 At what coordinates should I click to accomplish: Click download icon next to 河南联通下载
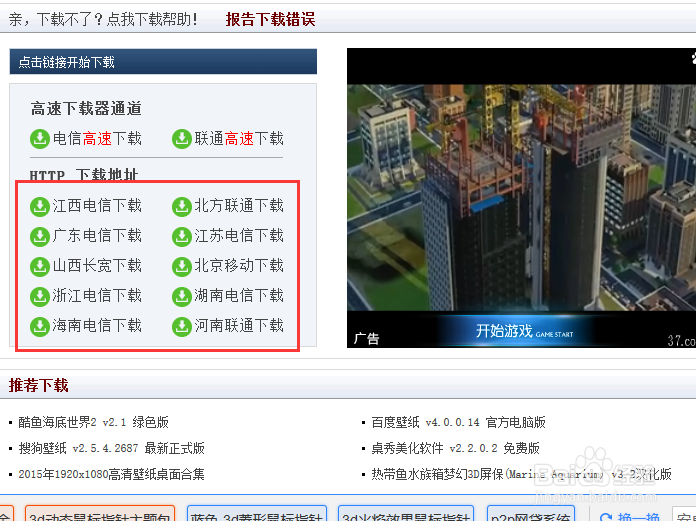[182, 327]
